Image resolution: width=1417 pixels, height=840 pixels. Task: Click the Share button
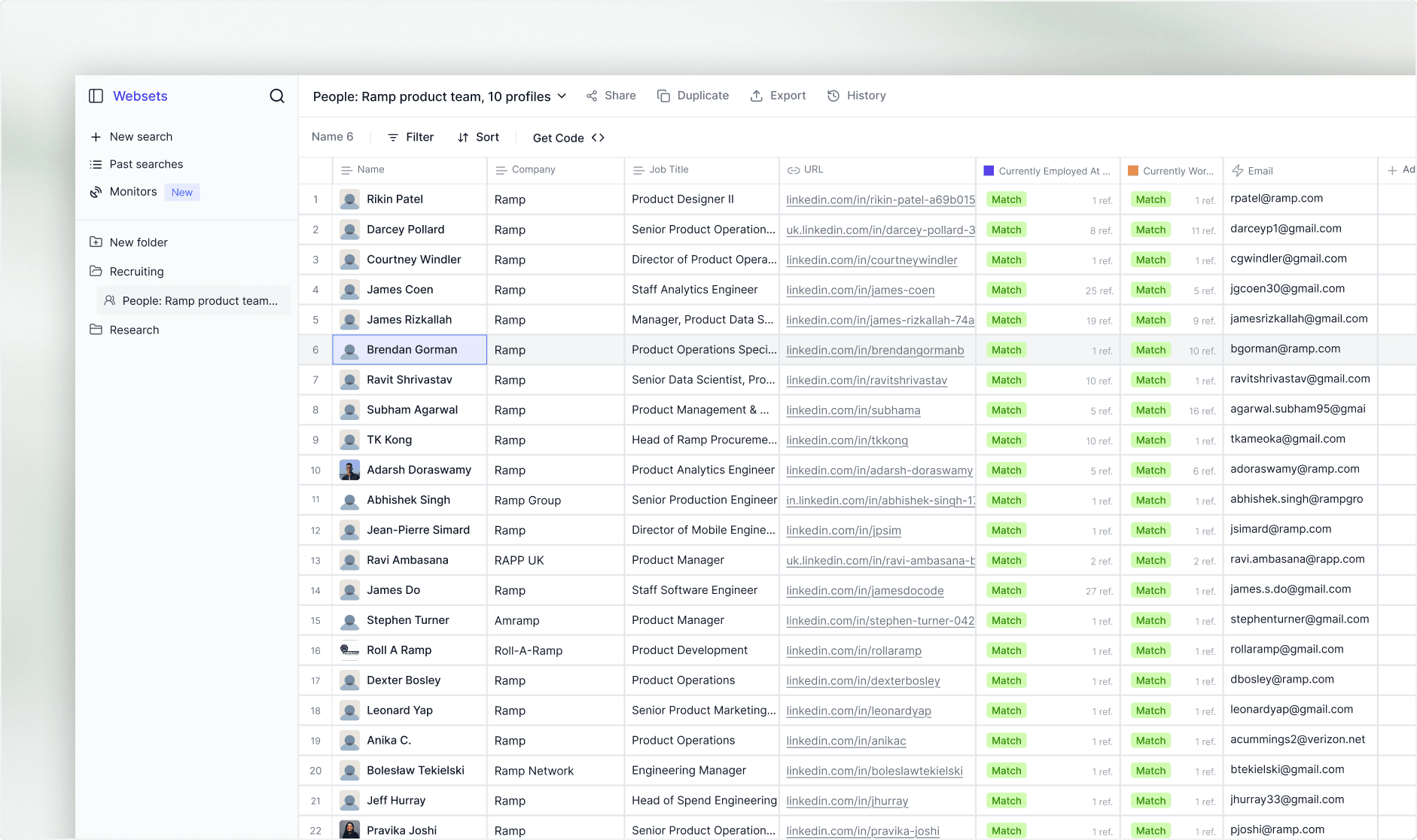[611, 96]
